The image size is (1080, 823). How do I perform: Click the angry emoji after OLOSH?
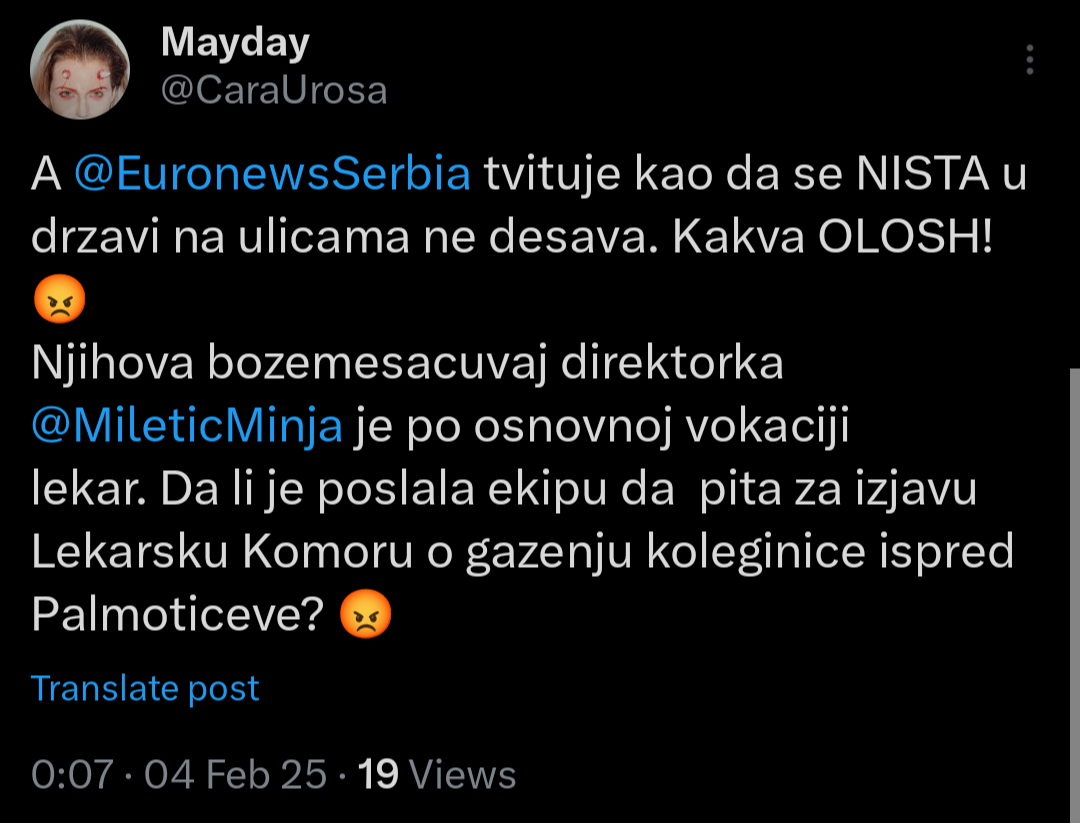tap(60, 301)
